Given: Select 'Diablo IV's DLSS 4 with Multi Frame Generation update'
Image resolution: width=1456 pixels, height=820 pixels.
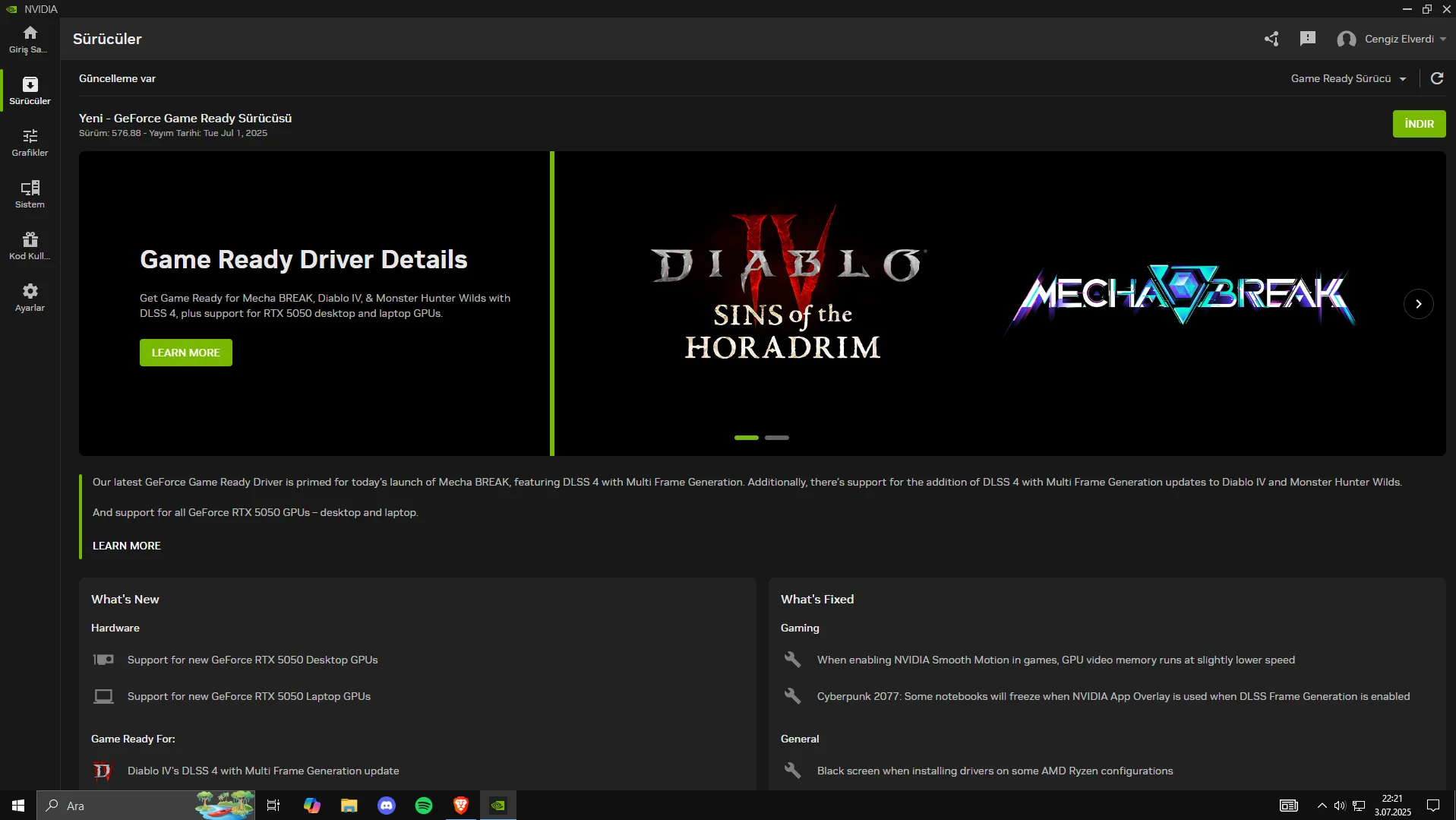Looking at the screenshot, I should [264, 771].
